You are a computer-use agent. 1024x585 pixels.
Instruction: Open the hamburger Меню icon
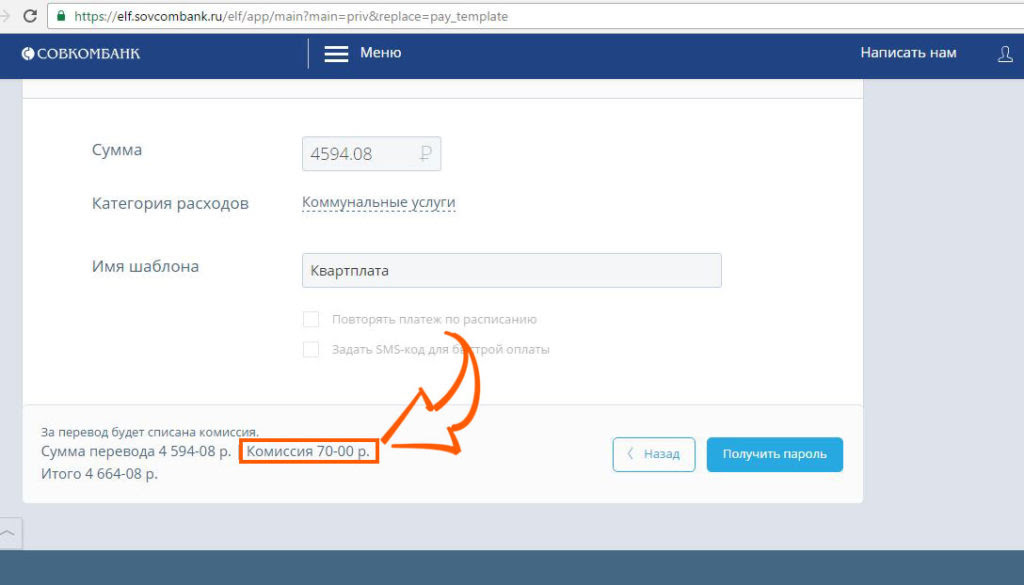(x=336, y=54)
